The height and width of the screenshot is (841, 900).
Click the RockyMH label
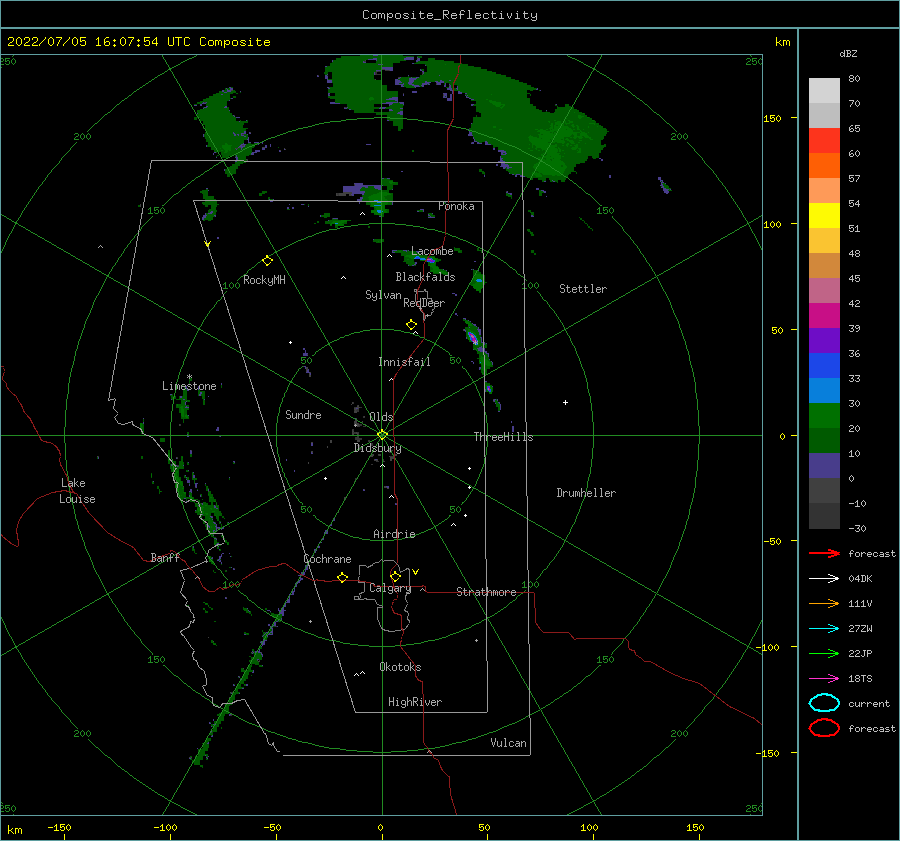[264, 280]
